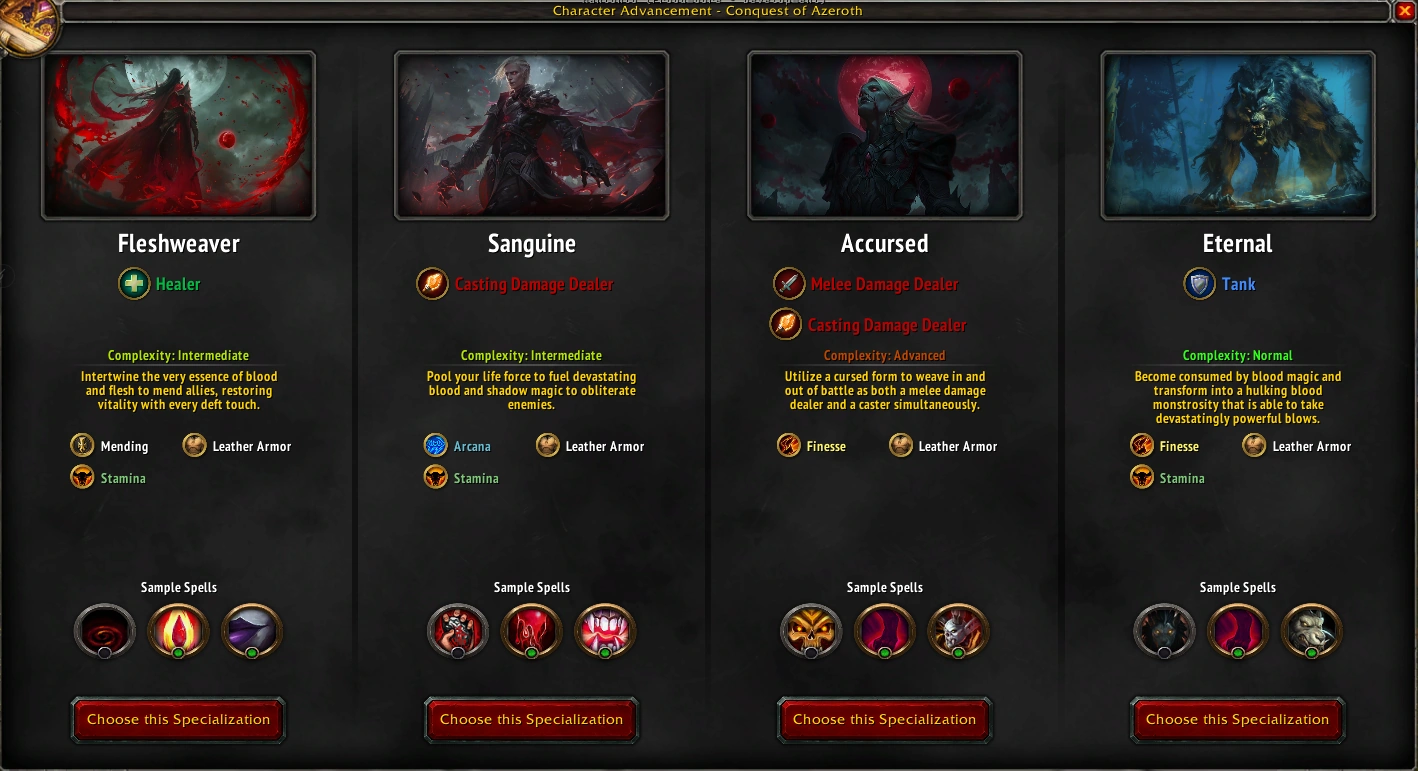
Task: Select the skull sample spell under Accursed
Action: point(811,632)
